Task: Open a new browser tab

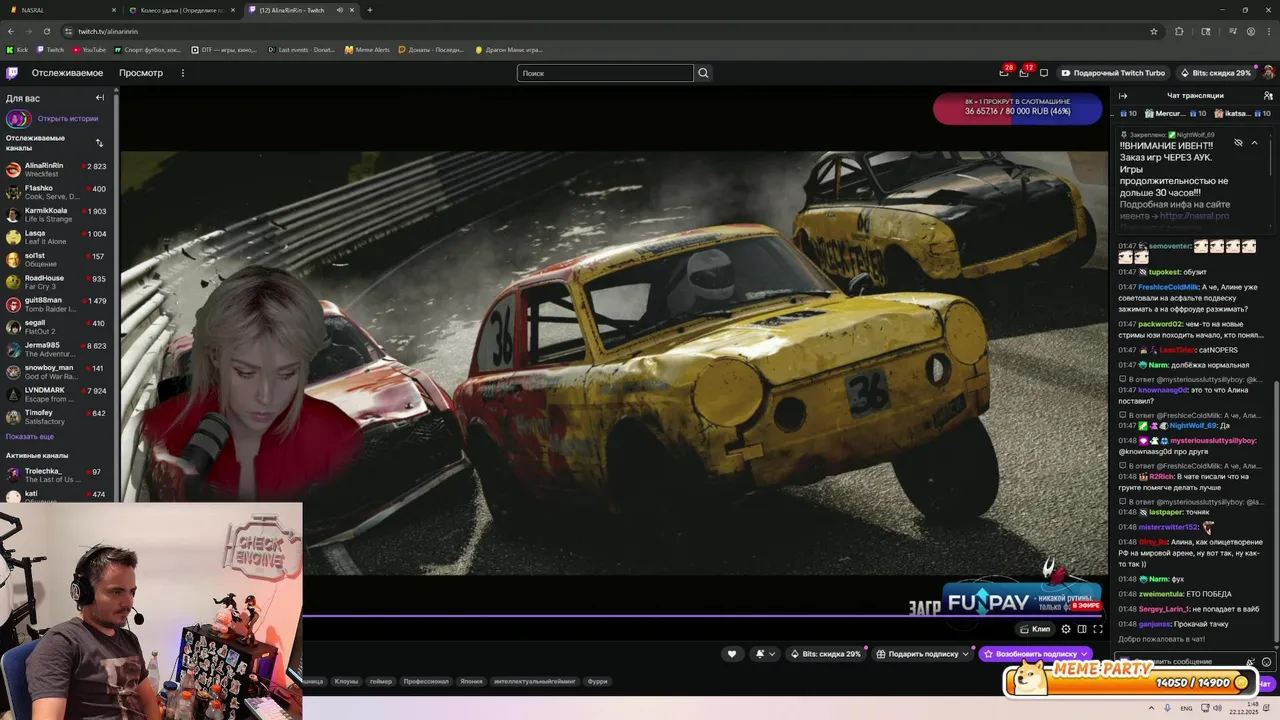Action: (x=370, y=10)
